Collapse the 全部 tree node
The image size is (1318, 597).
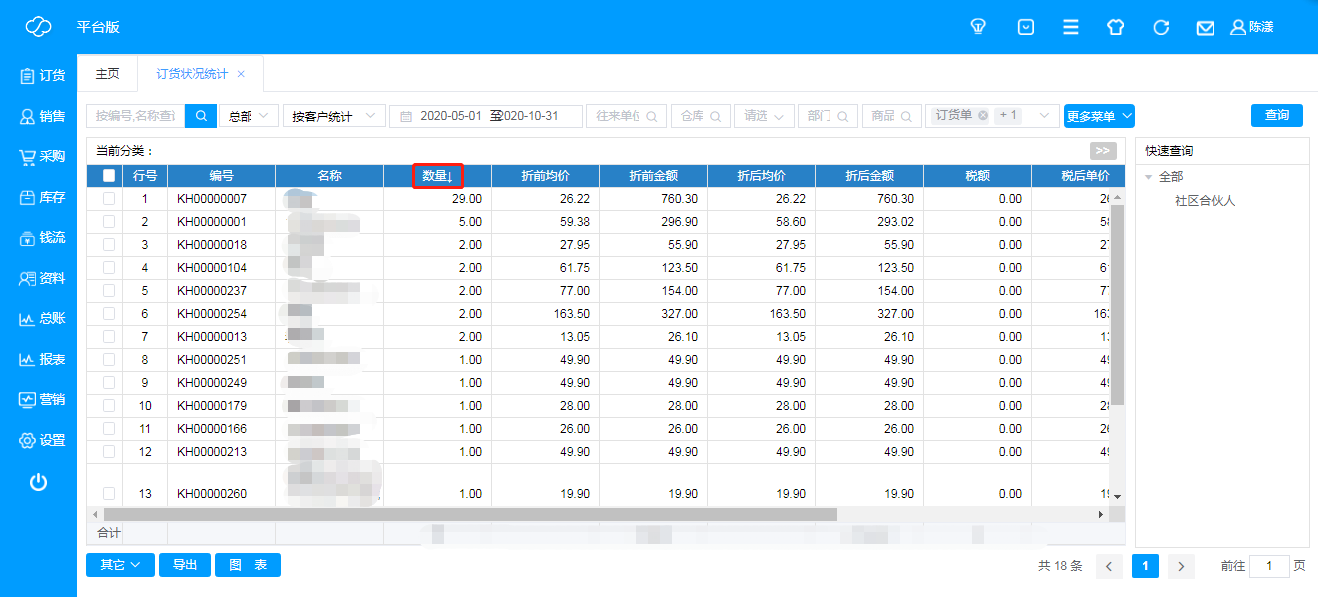tap(1149, 177)
